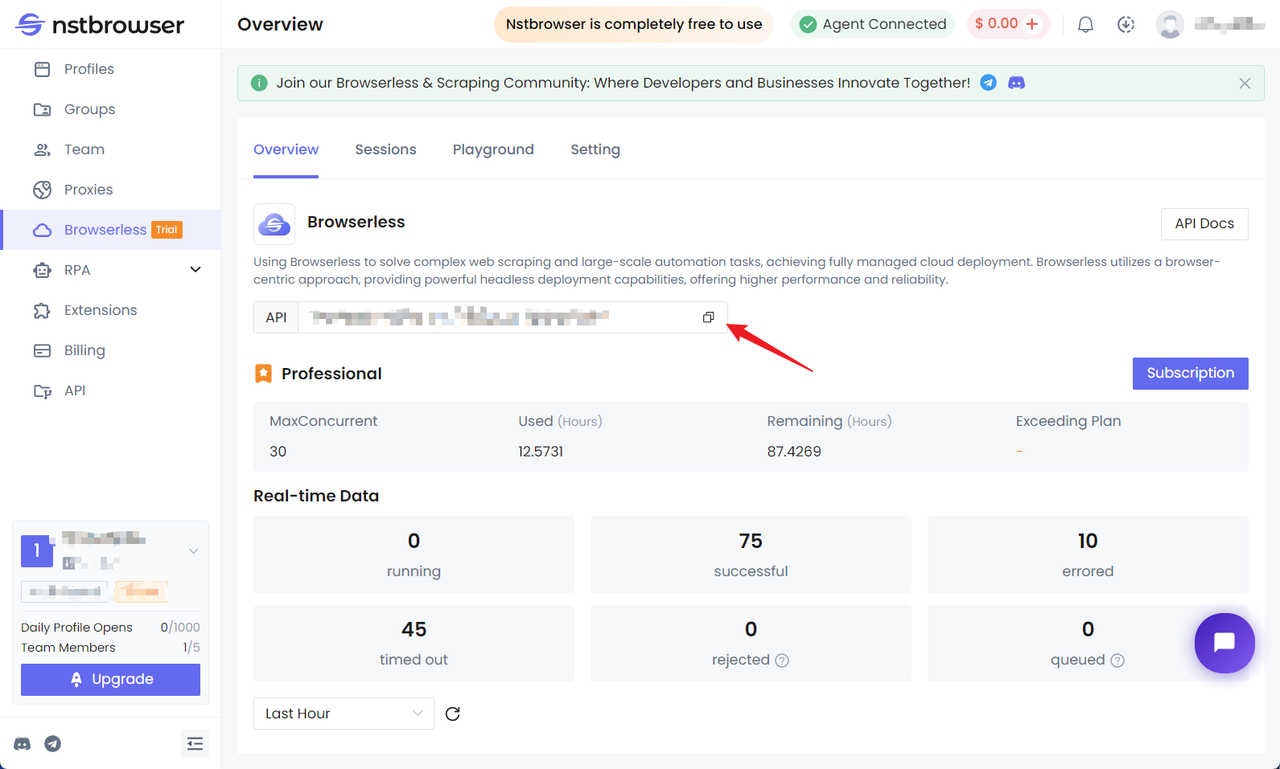This screenshot has height=769, width=1280.
Task: Click the Subscription button
Action: [x=1190, y=373]
